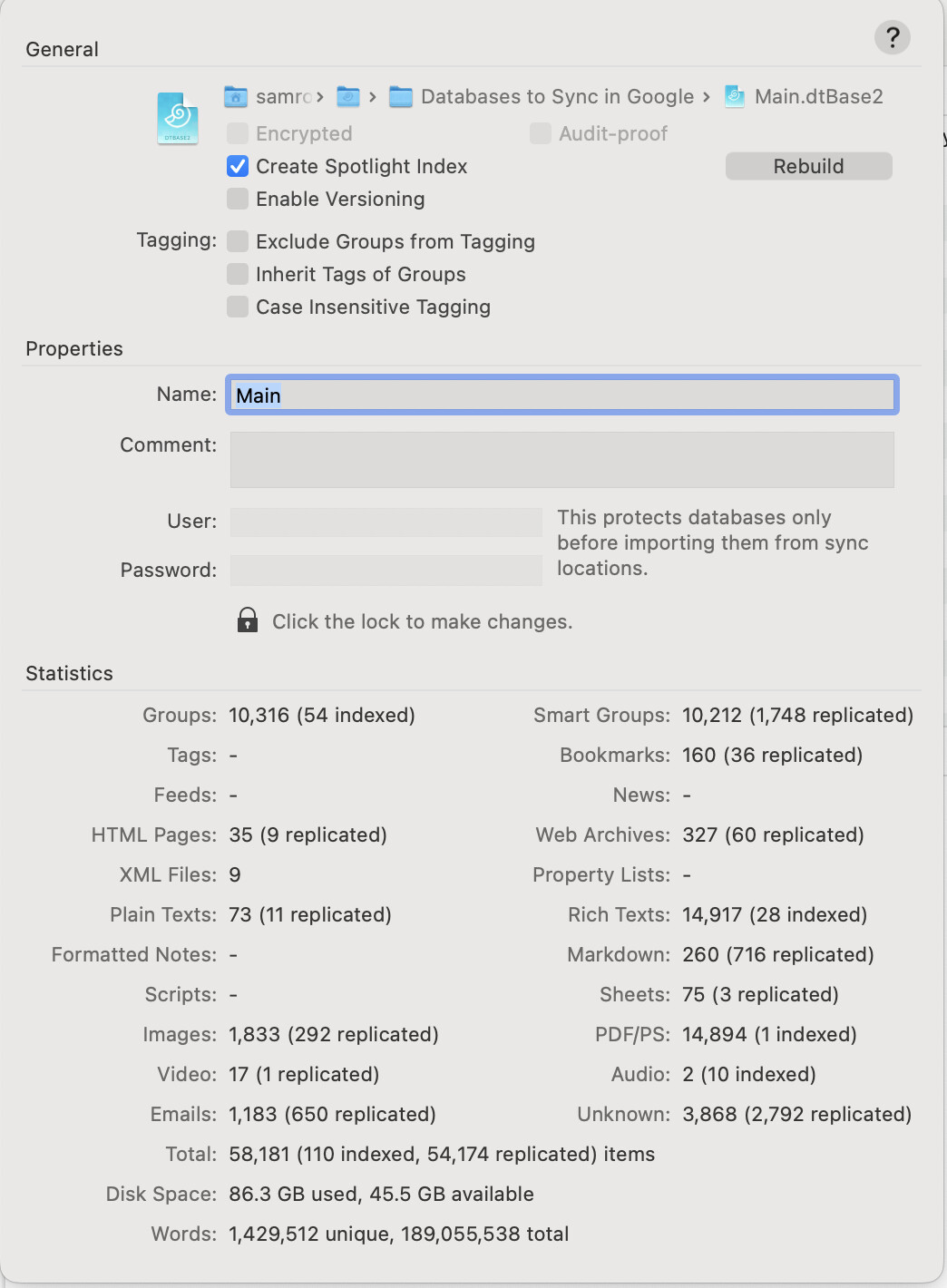Image resolution: width=947 pixels, height=1288 pixels.
Task: Select Databases to Sync in Google path item
Action: pos(557,97)
